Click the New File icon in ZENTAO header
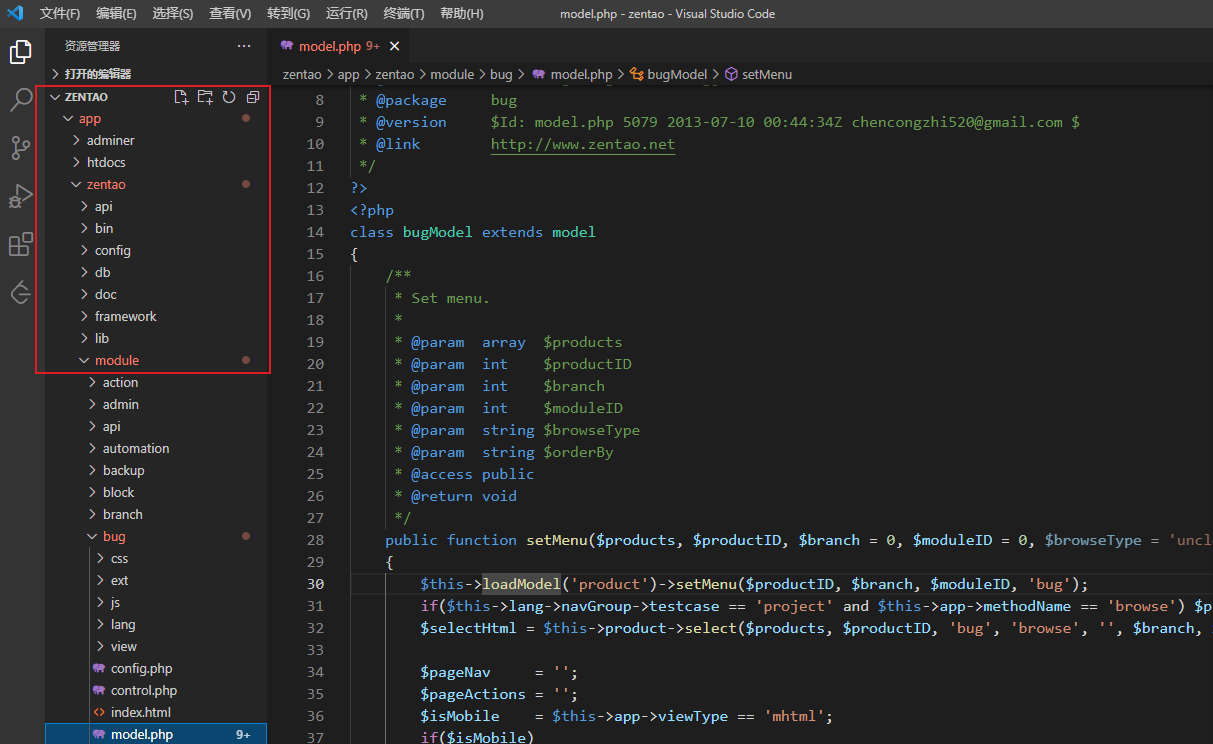This screenshot has width=1213, height=744. pos(181,97)
